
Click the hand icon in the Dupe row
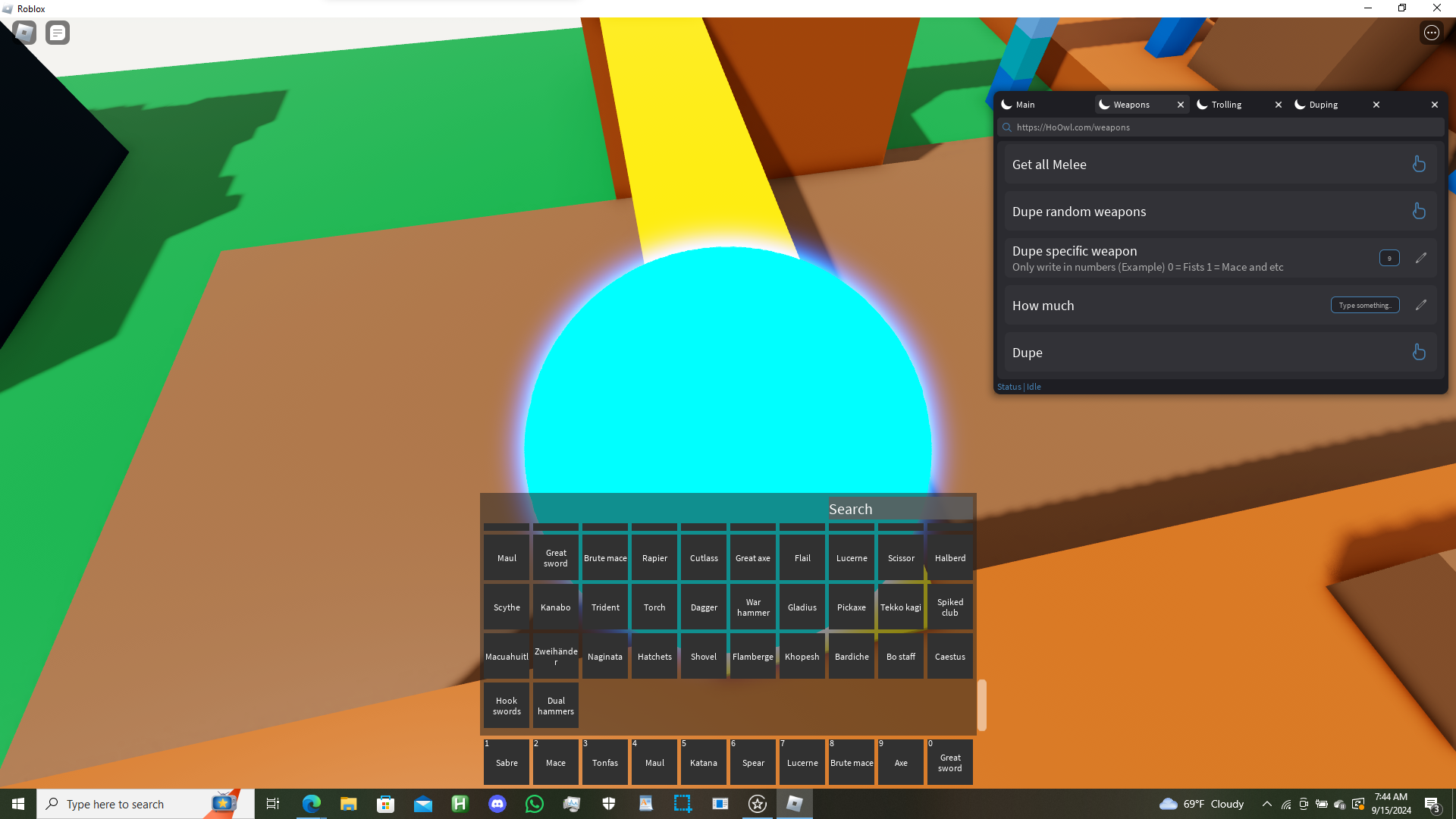coord(1419,352)
